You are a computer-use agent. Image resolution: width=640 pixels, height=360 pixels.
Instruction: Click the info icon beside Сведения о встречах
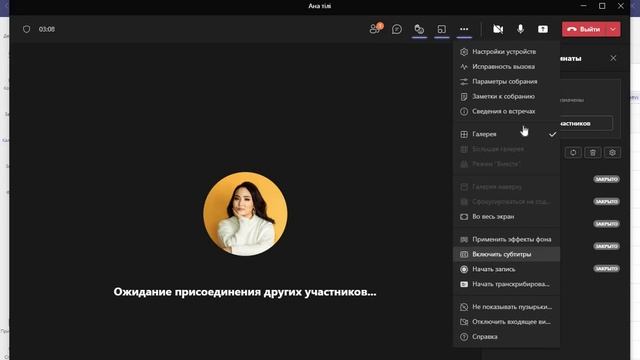coord(464,111)
